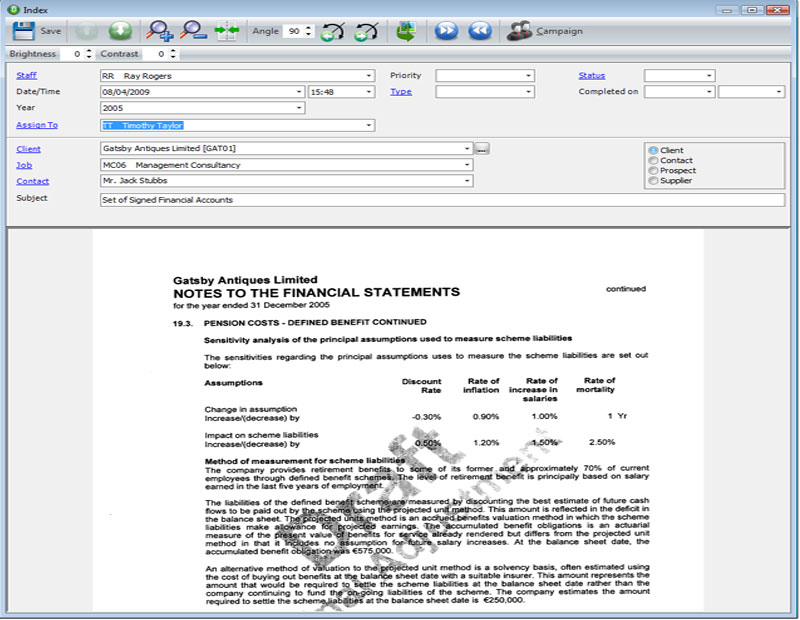Click the green arrow picture icon in the toolbar
Image resolution: width=800 pixels, height=620 pixels.
407,31
